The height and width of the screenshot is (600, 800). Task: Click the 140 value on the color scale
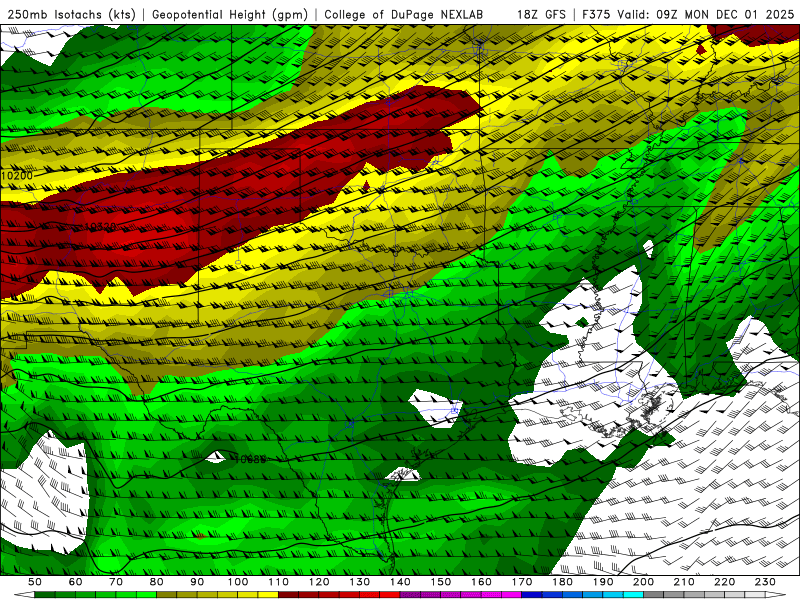(x=400, y=582)
